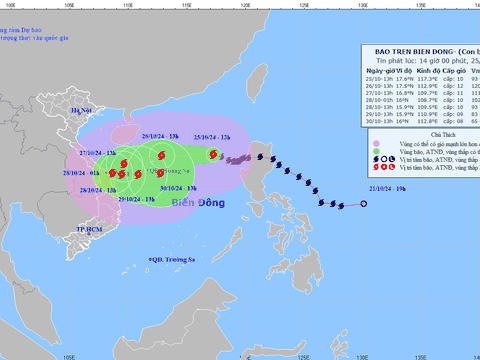Select the 26/10-13h row in the forecast table
This screenshot has width=480, height=360.
(x=423, y=86)
